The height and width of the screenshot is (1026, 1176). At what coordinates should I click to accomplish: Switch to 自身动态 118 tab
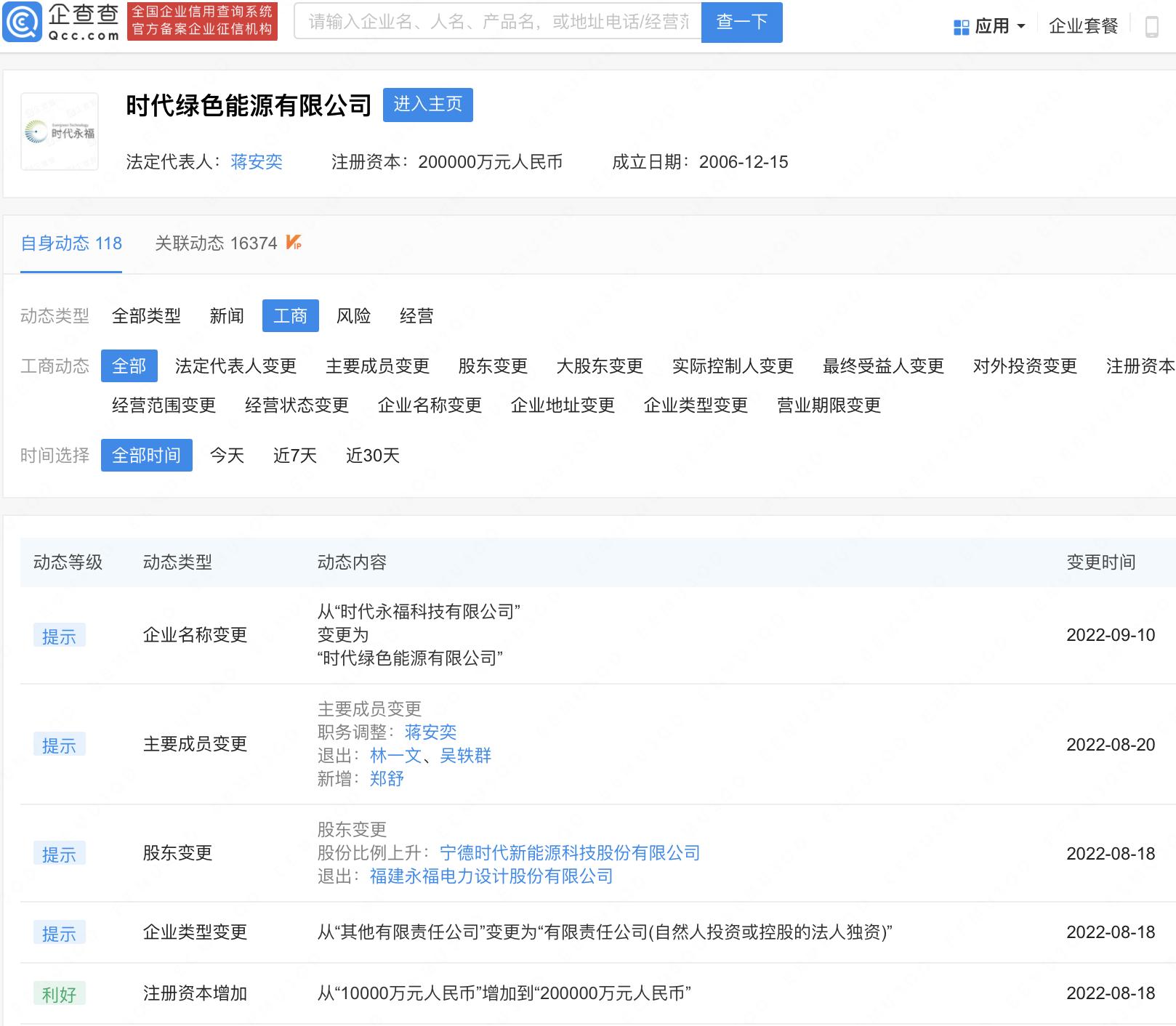coord(71,243)
